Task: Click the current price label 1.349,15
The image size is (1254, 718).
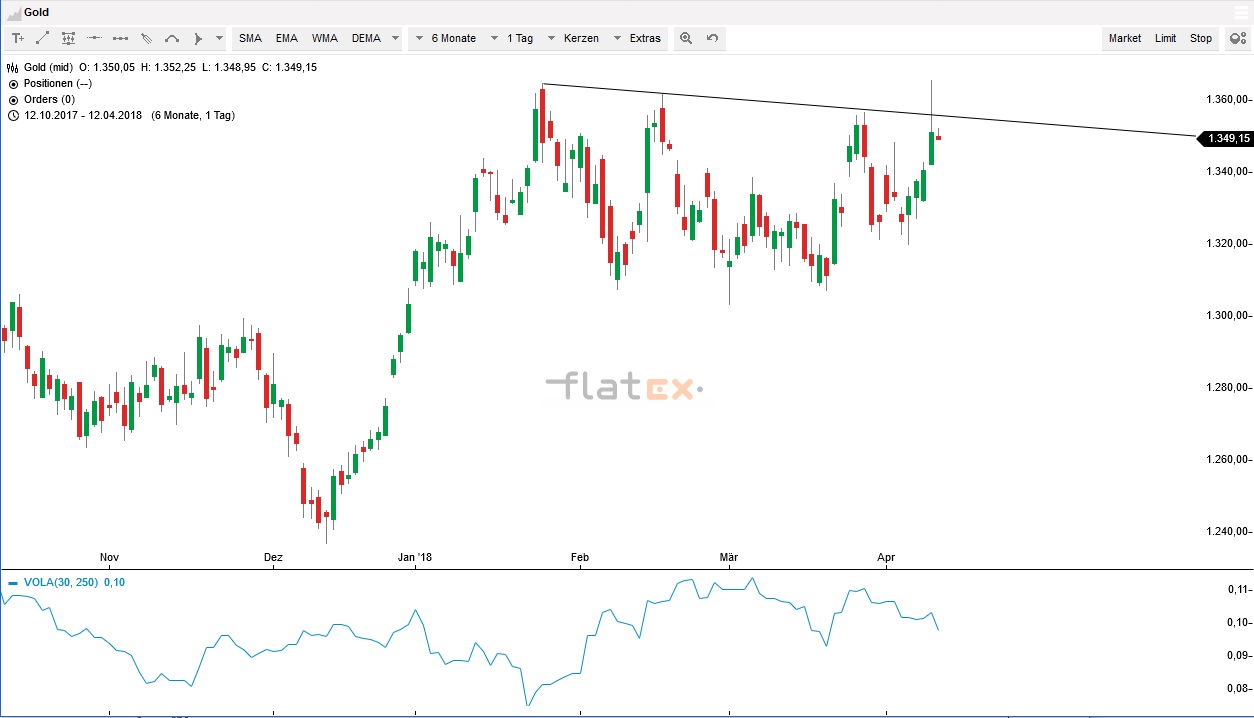Action: click(x=1225, y=138)
